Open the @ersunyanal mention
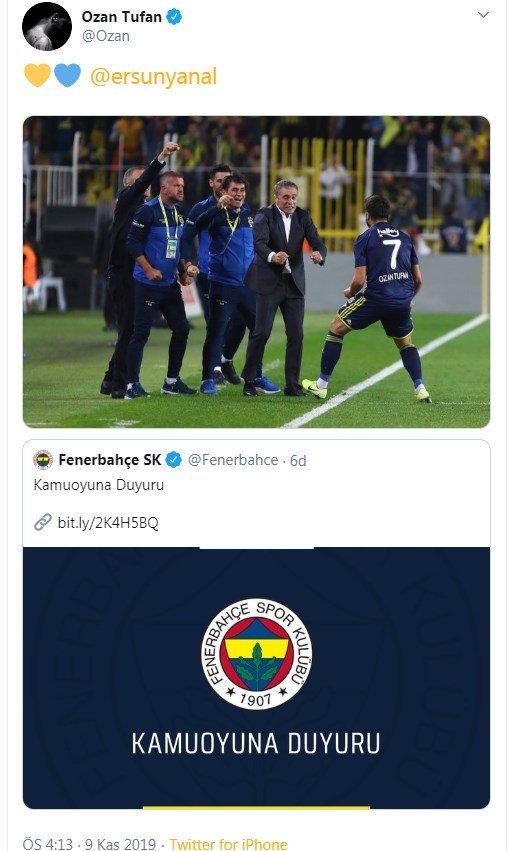Viewport: 507px width, 851px height. tap(153, 77)
